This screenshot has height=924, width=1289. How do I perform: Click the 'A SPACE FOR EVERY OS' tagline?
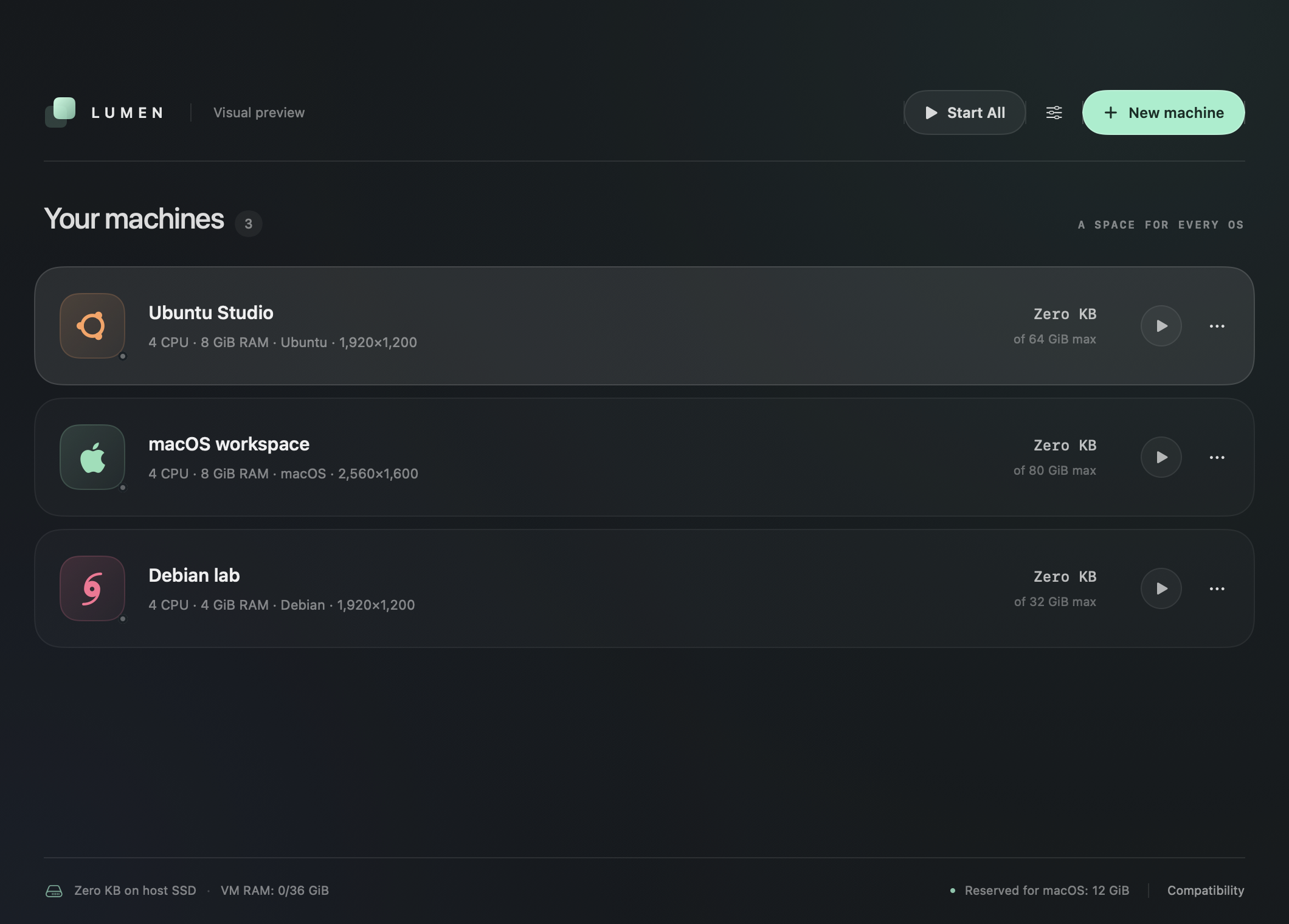coord(1161,225)
